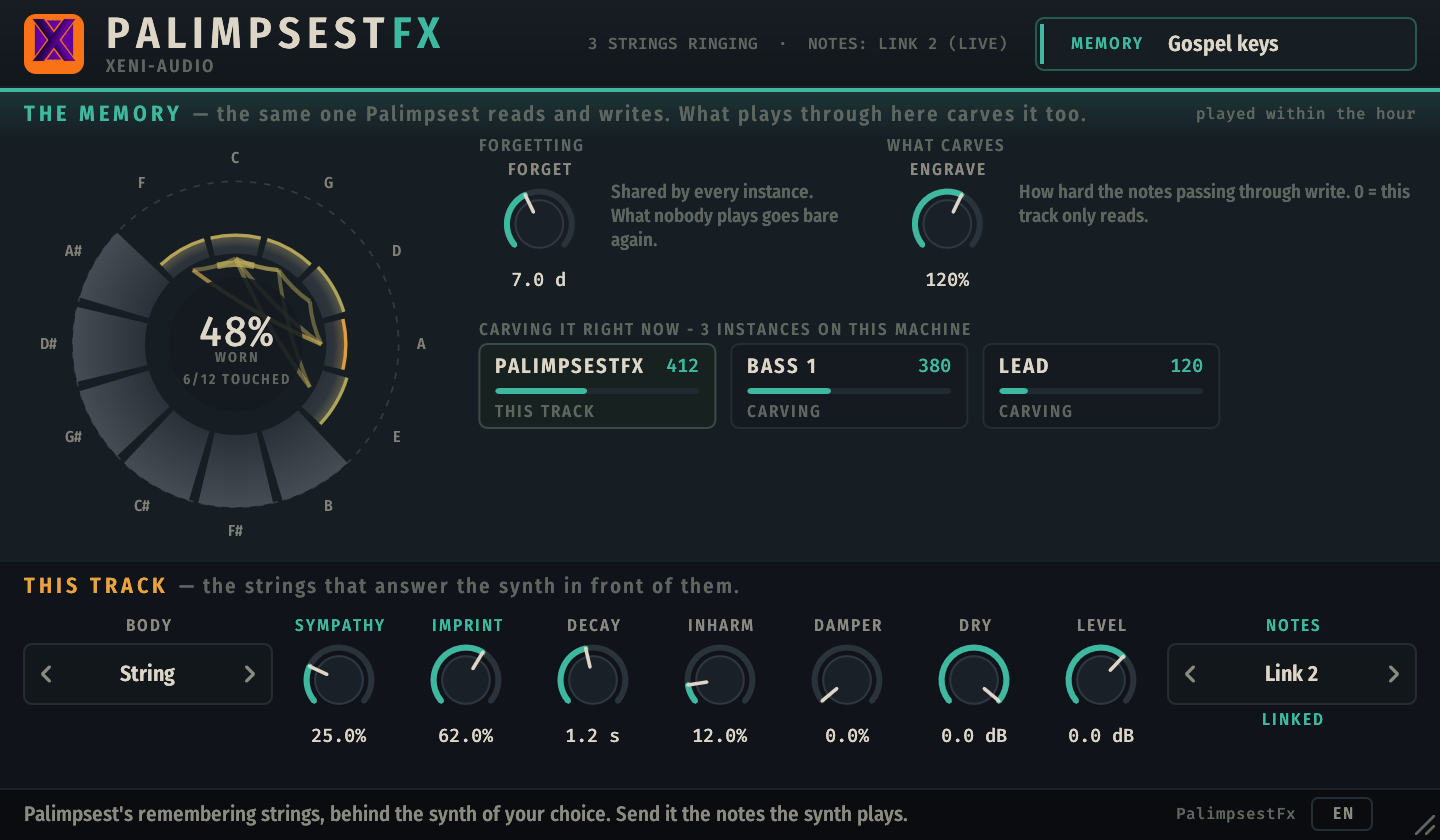The width and height of the screenshot is (1440, 840).
Task: Select next body type after String
Action: 250,674
